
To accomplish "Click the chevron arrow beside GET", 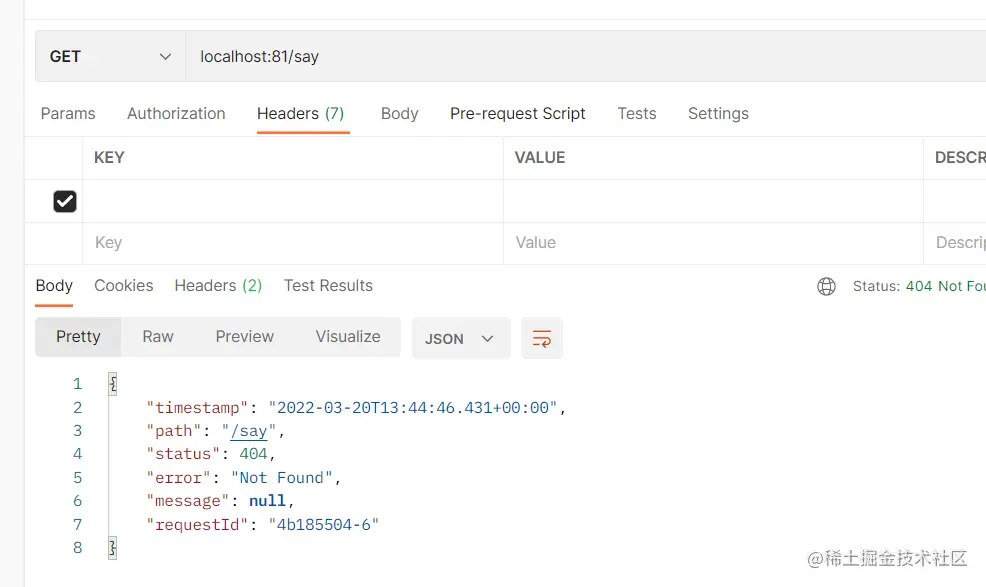I will click(x=165, y=57).
